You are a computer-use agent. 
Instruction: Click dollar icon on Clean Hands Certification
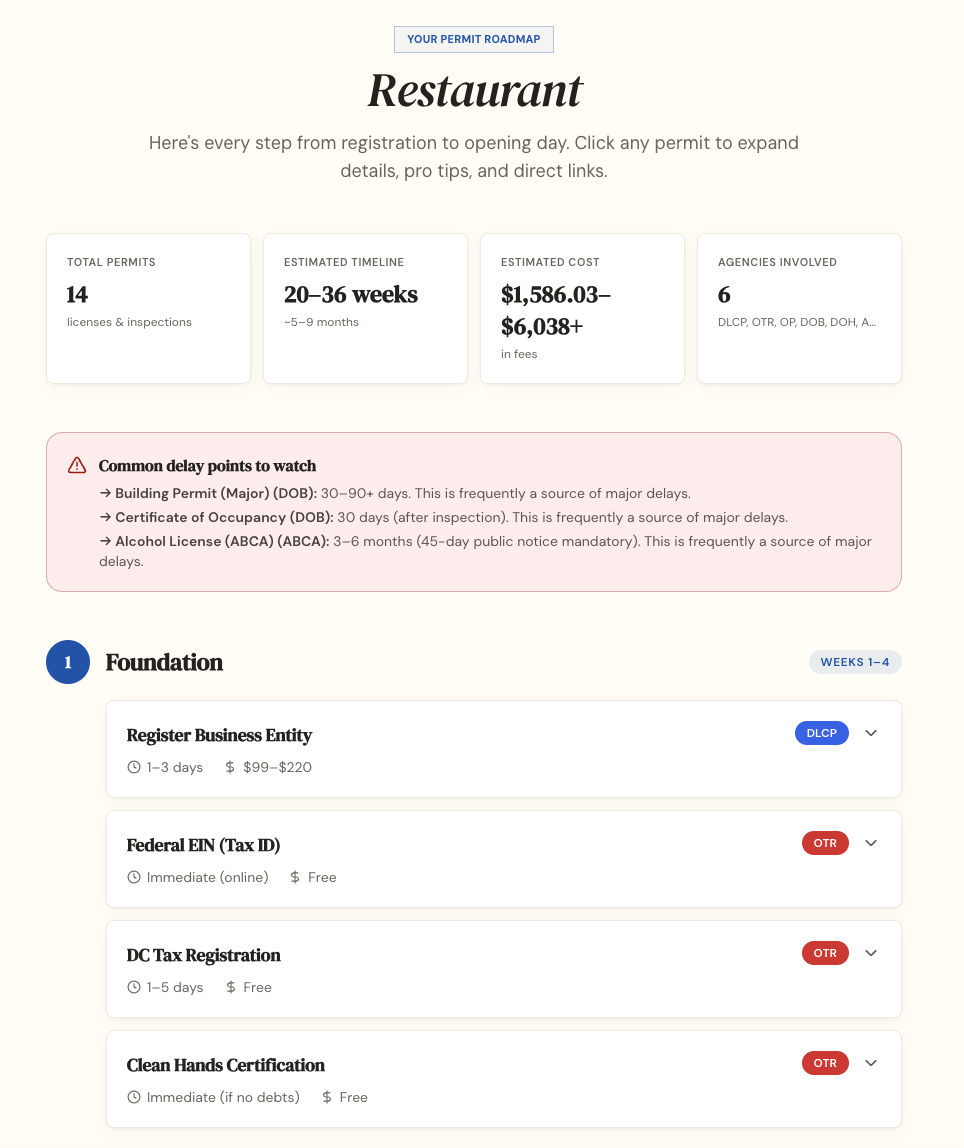[326, 1097]
